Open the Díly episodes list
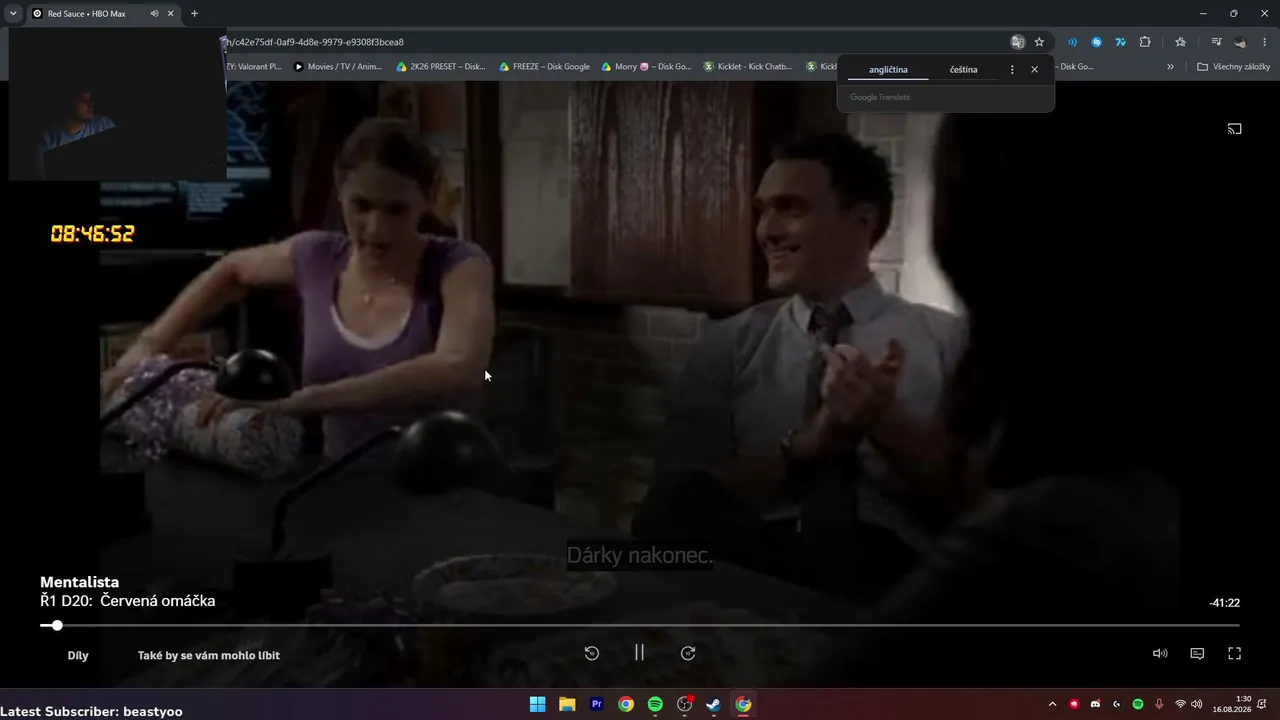The width and height of the screenshot is (1280, 720). (78, 656)
